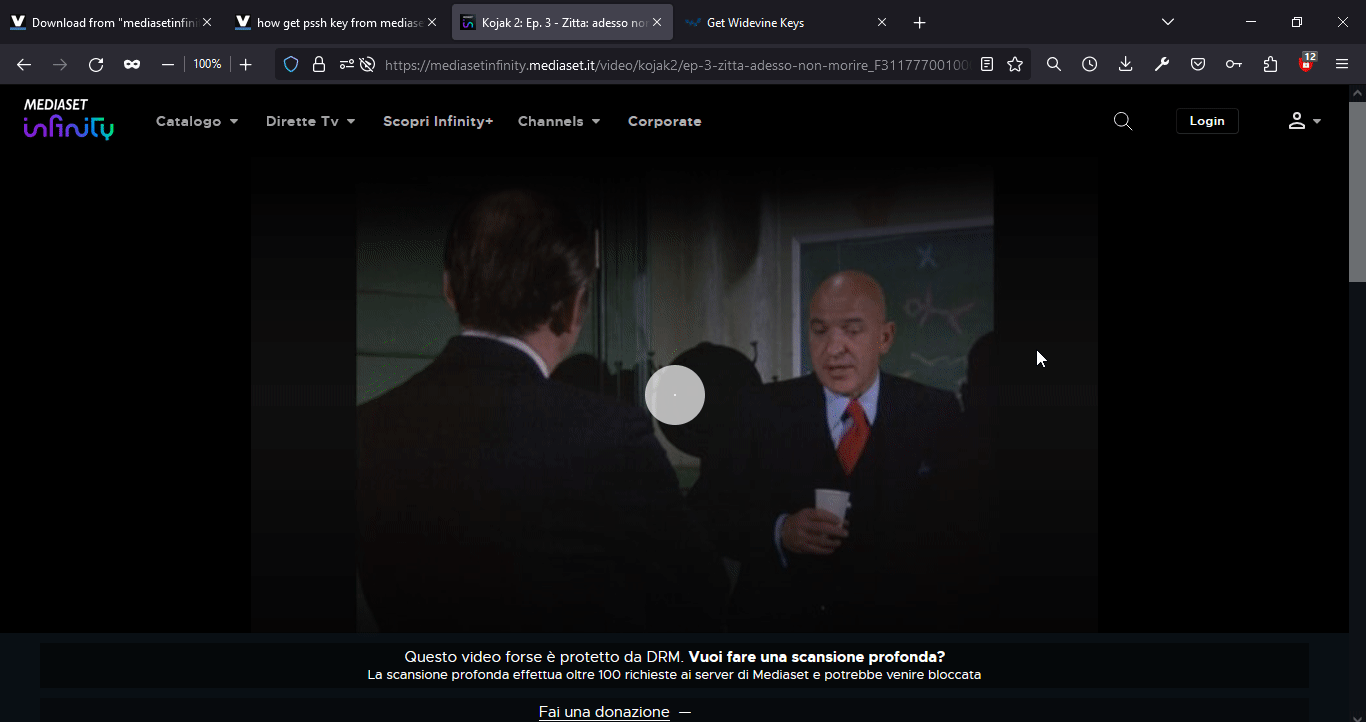Image resolution: width=1366 pixels, height=722 pixels.
Task: Bookmark this page with the star
Action: click(x=1015, y=64)
